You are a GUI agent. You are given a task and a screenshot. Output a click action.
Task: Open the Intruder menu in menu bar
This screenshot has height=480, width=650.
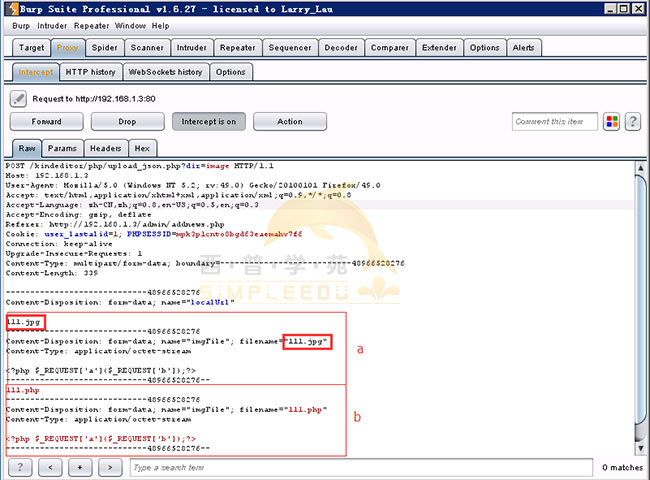point(52,26)
